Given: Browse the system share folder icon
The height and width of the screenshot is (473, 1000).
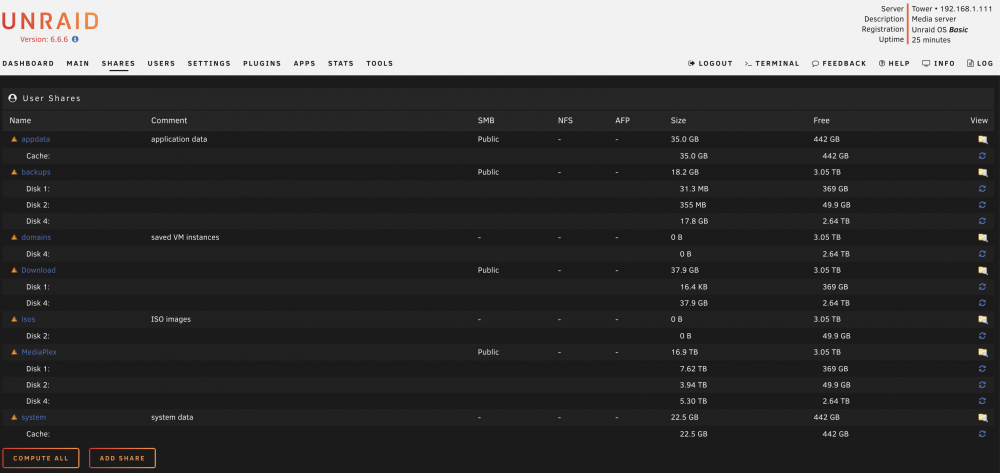Looking at the screenshot, I should point(982,418).
